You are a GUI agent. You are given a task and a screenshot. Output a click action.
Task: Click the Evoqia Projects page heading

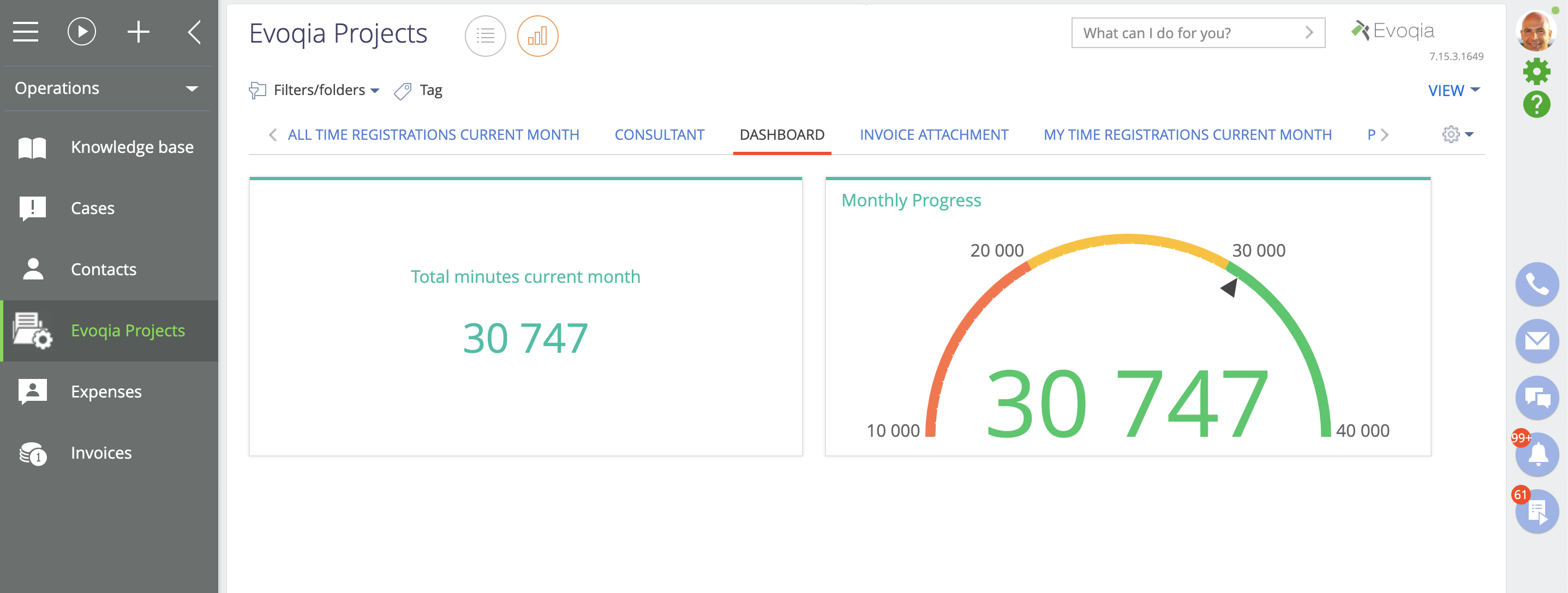pyautogui.click(x=338, y=33)
